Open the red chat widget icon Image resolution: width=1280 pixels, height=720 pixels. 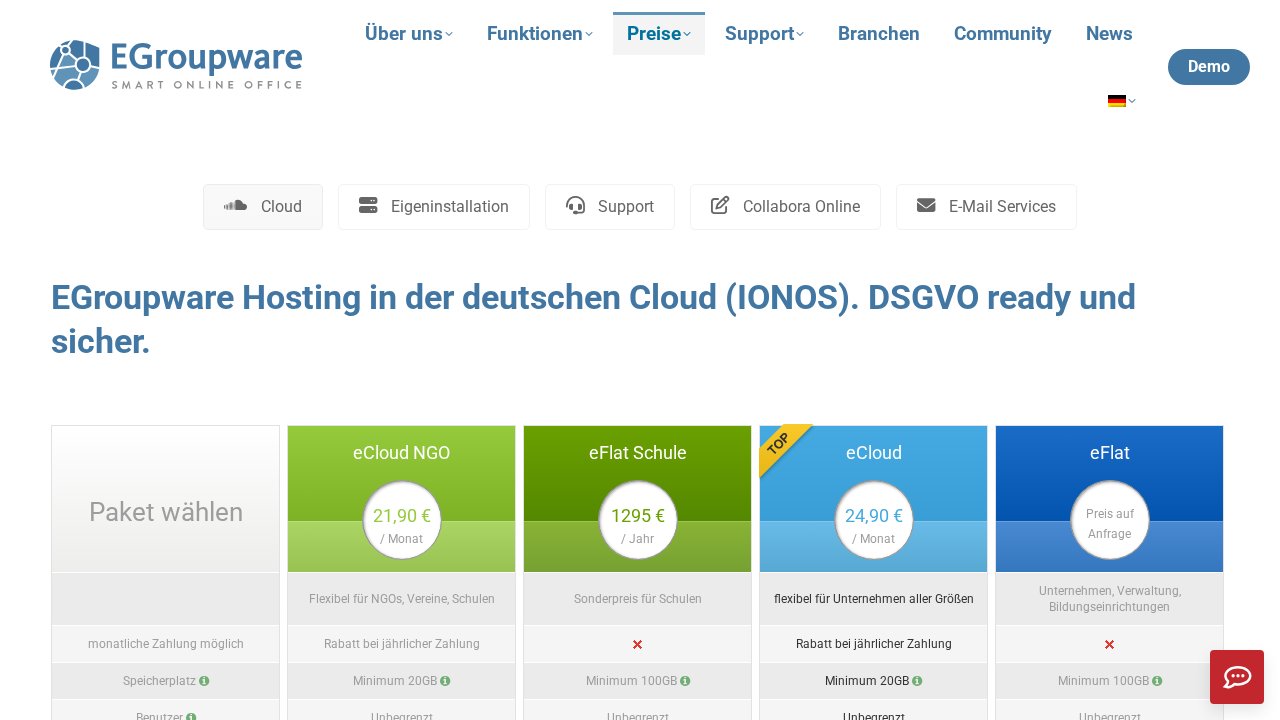[1237, 677]
